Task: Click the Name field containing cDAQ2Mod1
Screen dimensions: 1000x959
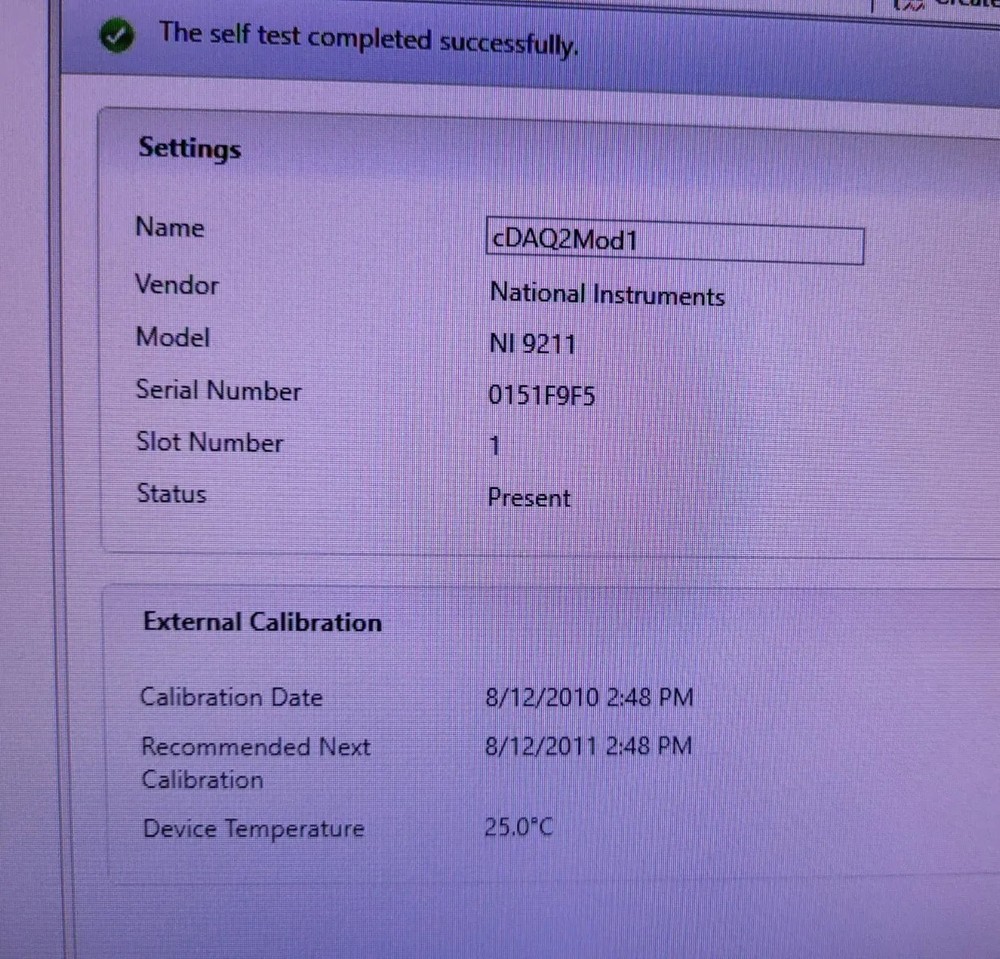Action: pos(675,241)
